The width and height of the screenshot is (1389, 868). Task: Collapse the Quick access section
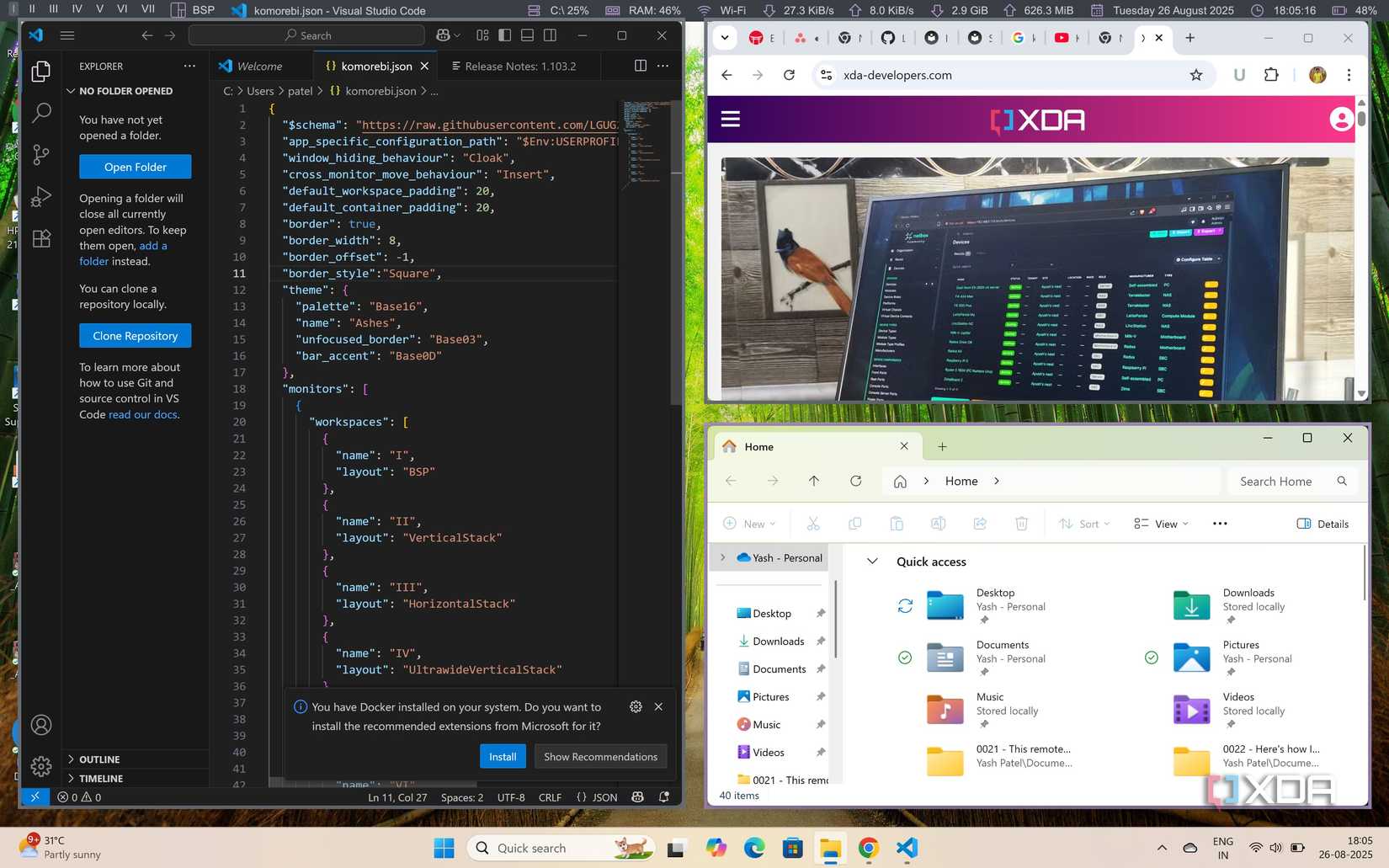click(x=872, y=561)
